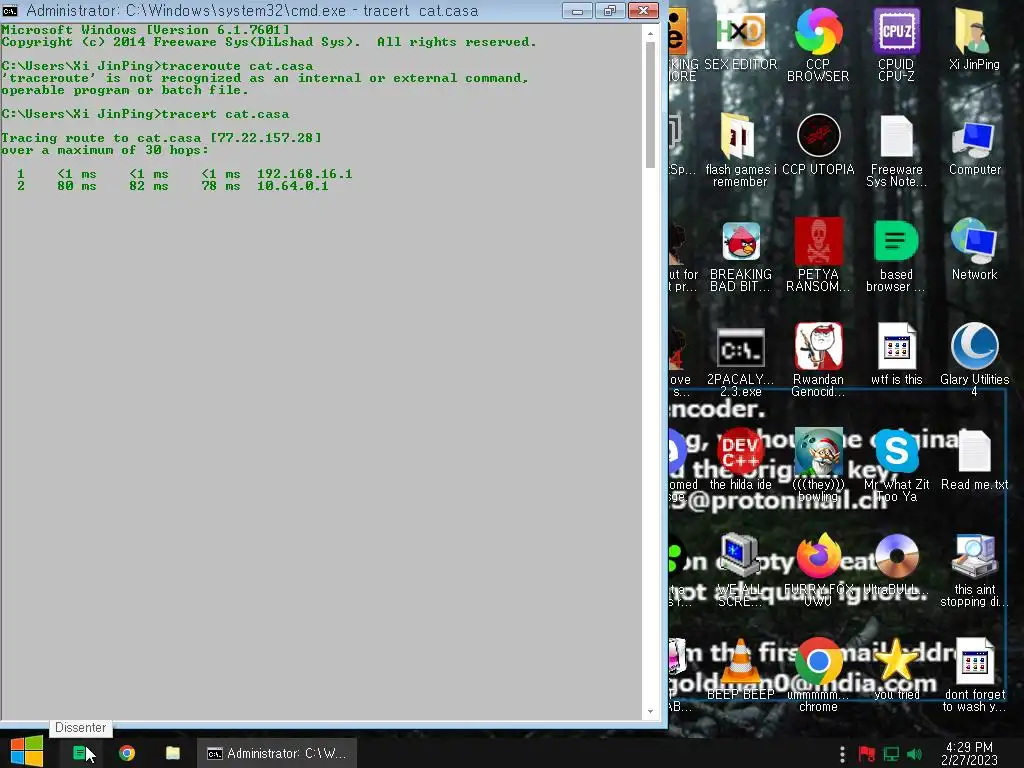Image resolution: width=1024 pixels, height=768 pixels.
Task: Launch Skype 'Mr what Zit Too Ya'
Action: pos(896,465)
